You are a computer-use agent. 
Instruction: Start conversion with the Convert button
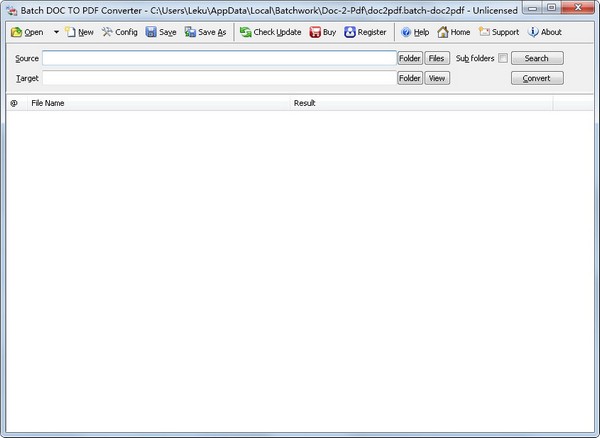pos(537,78)
